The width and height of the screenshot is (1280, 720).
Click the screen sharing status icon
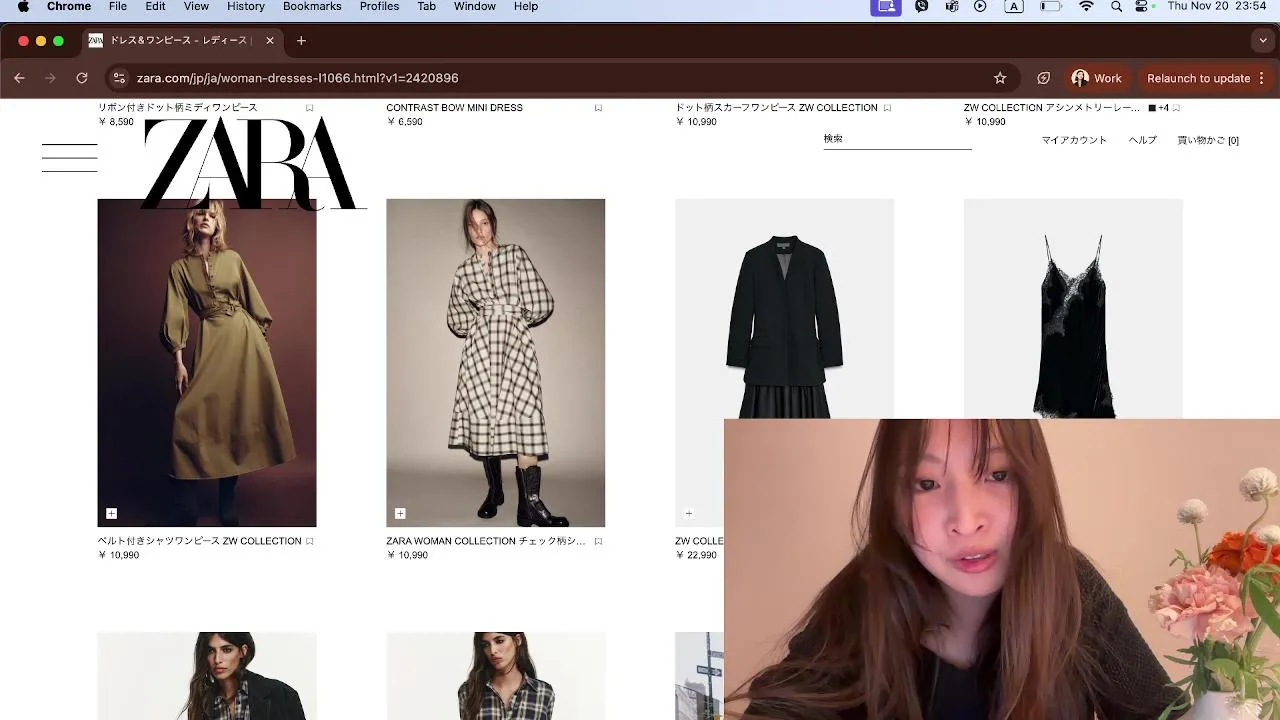pos(886,7)
